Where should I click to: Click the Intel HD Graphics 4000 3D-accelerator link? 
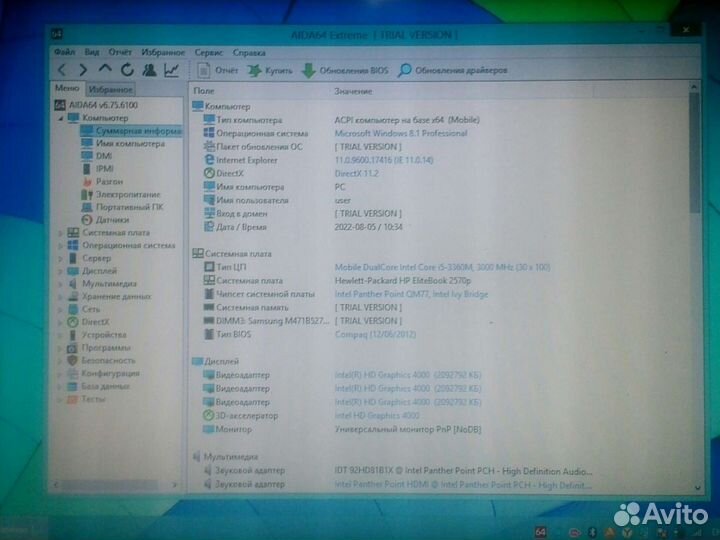point(377,416)
